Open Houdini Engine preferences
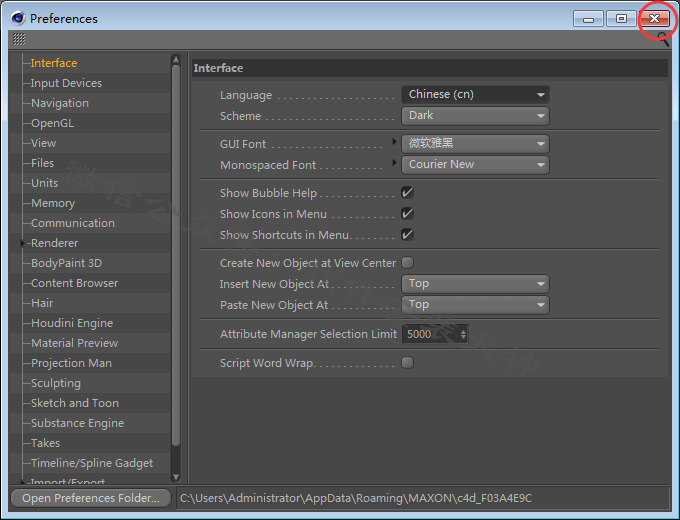Viewport: 680px width, 520px height. tap(72, 323)
